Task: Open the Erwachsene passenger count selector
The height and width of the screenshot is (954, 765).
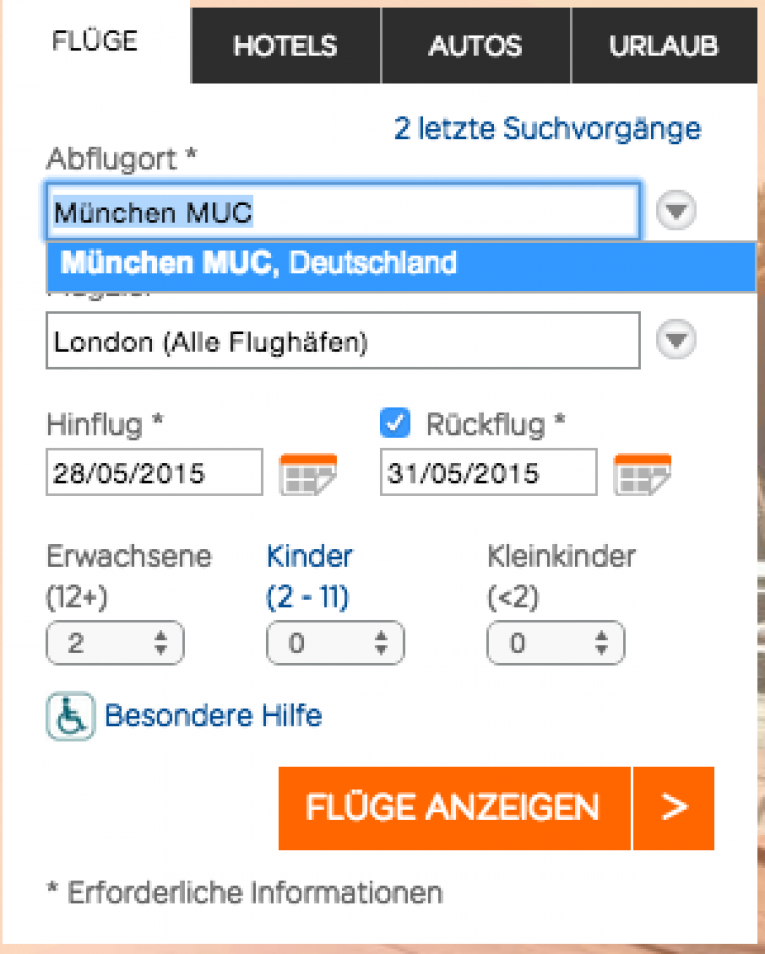Action: click(x=114, y=643)
